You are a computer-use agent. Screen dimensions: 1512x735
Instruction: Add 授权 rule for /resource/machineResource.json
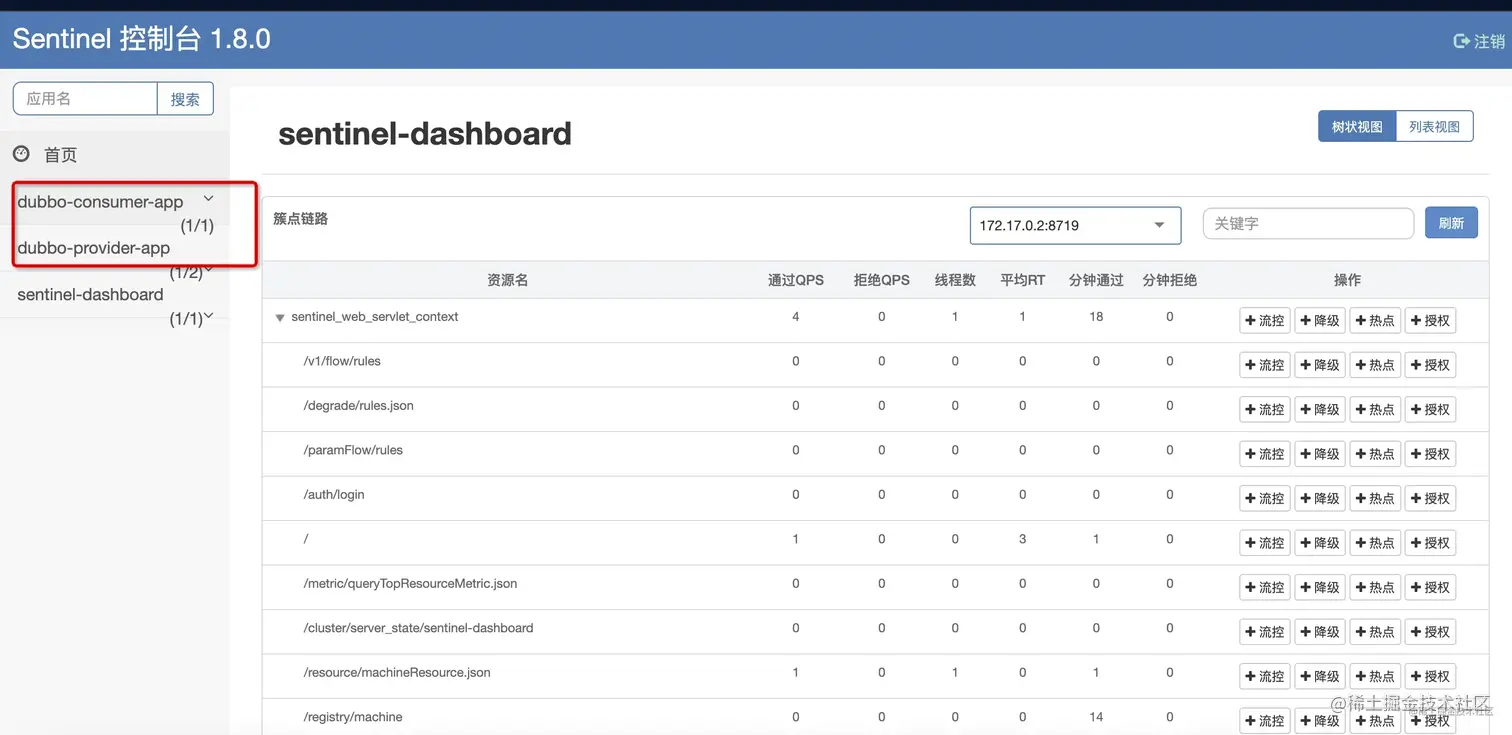point(1430,676)
